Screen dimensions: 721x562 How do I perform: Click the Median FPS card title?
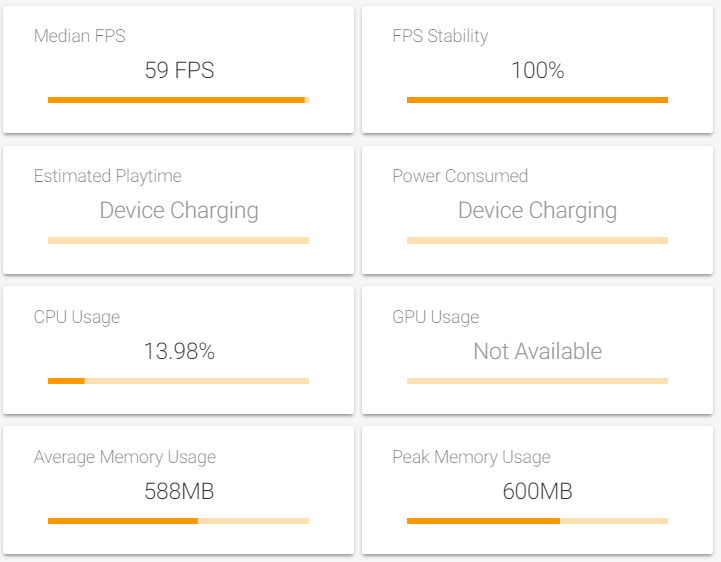coord(80,36)
